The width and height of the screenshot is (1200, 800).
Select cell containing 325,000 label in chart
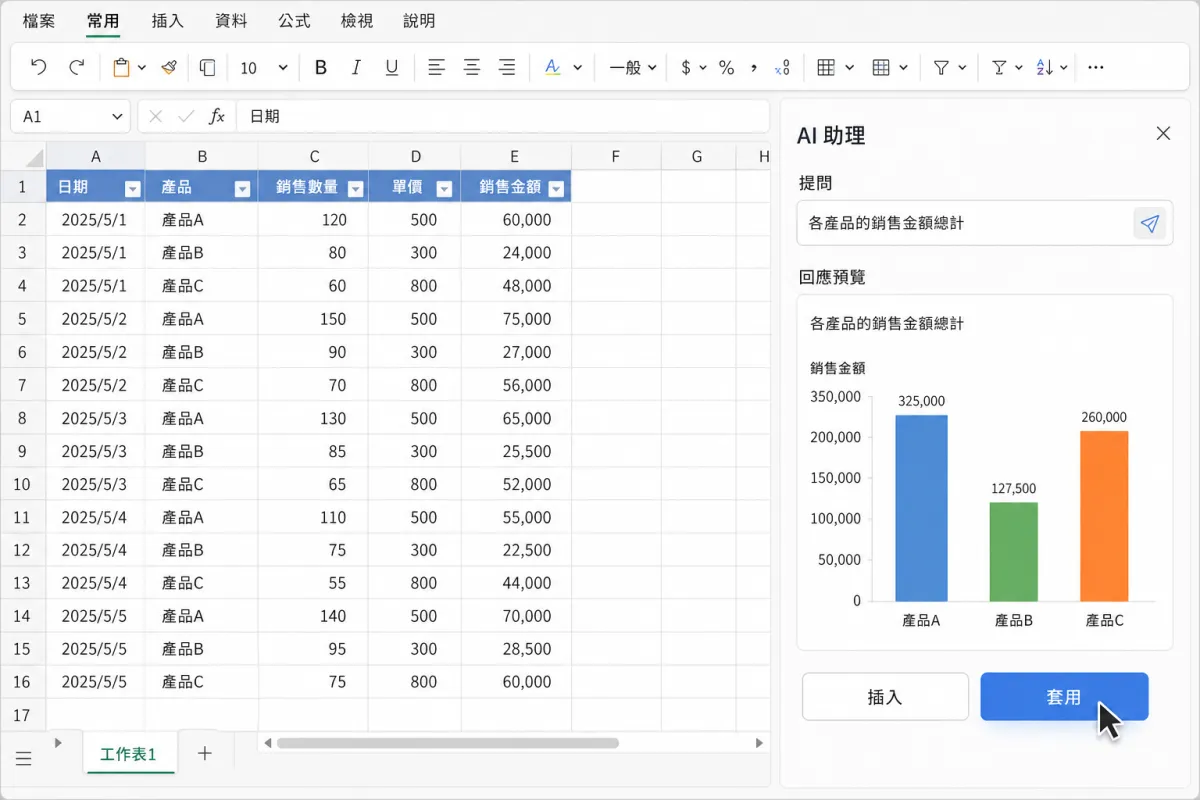point(921,401)
